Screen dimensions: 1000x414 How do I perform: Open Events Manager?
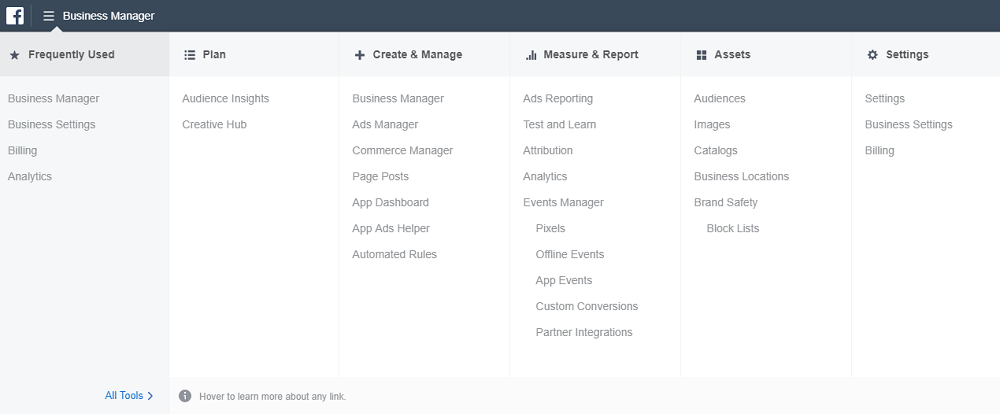click(x=563, y=202)
